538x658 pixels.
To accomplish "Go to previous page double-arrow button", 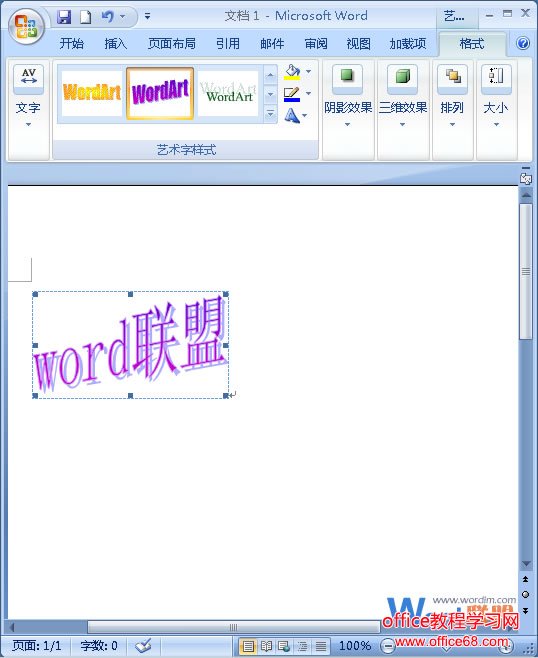I will [525, 579].
